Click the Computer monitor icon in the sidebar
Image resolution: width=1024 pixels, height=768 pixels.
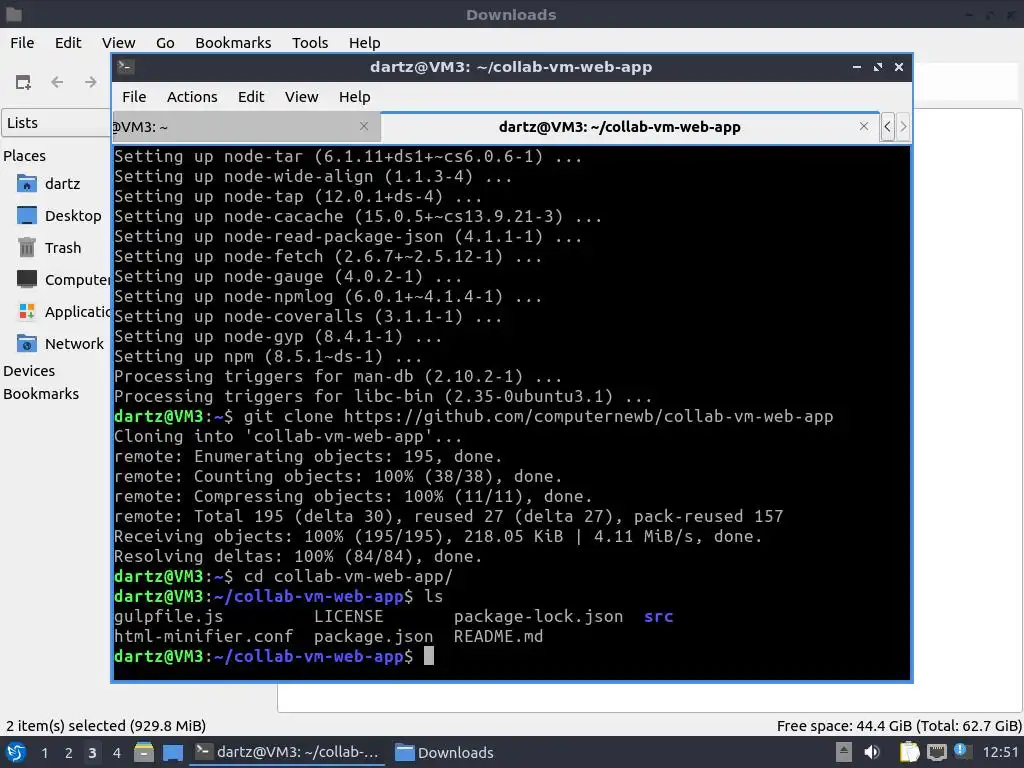pos(27,280)
